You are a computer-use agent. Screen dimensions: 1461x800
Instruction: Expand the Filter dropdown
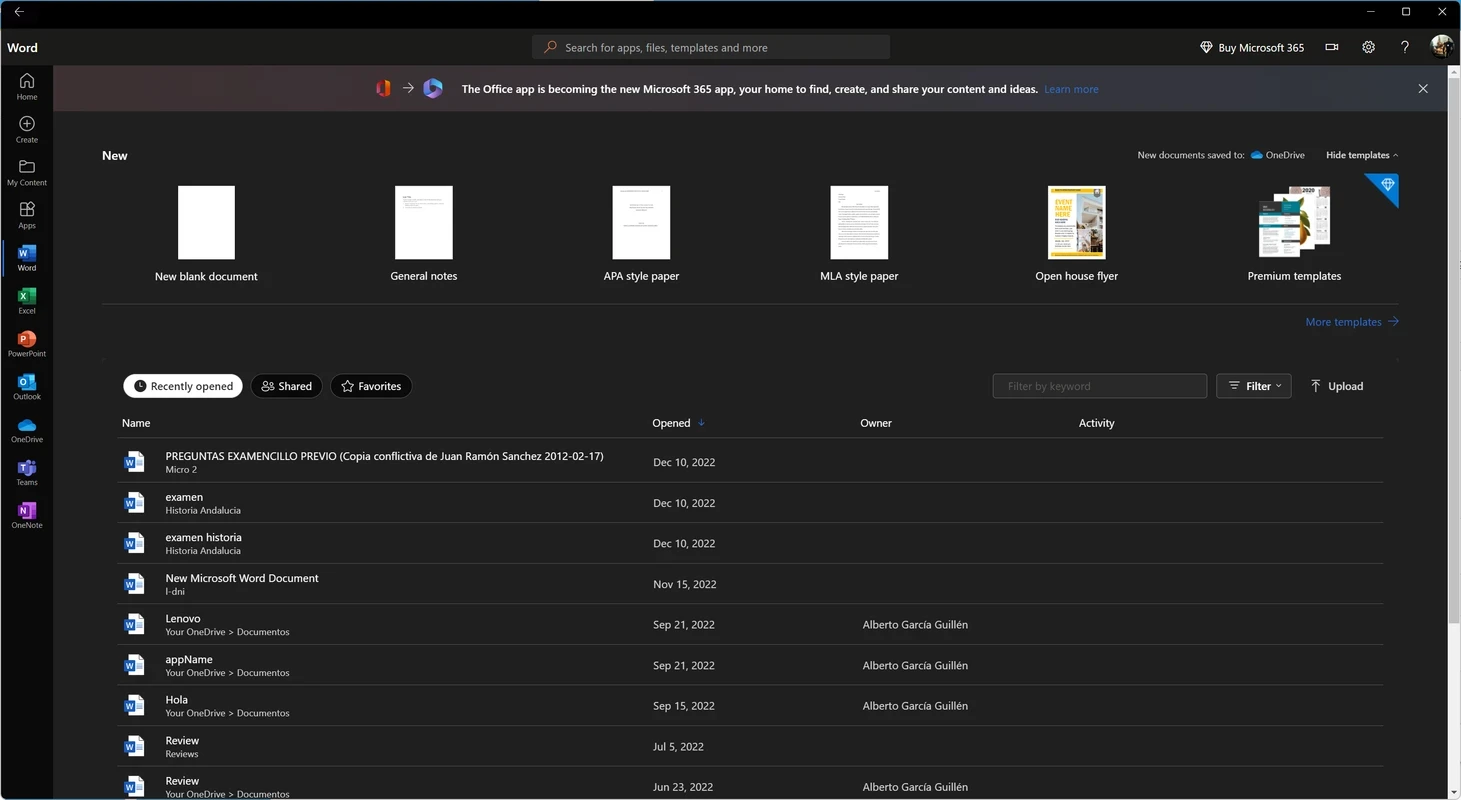(x=1254, y=386)
